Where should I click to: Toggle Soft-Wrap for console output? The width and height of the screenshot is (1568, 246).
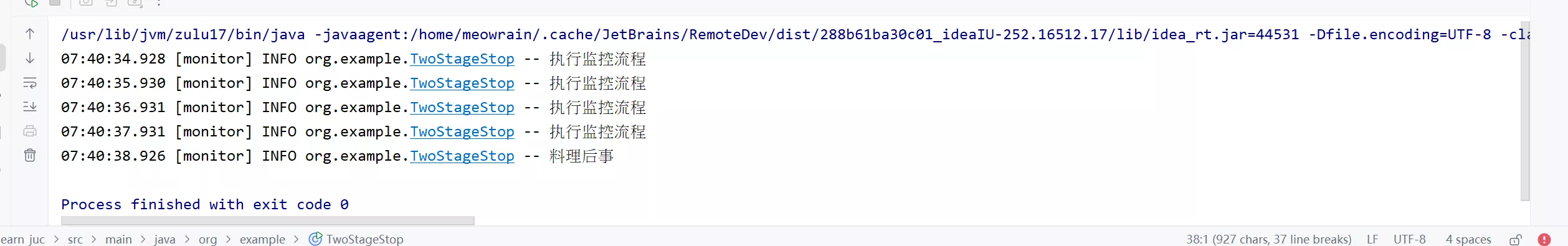[x=30, y=83]
